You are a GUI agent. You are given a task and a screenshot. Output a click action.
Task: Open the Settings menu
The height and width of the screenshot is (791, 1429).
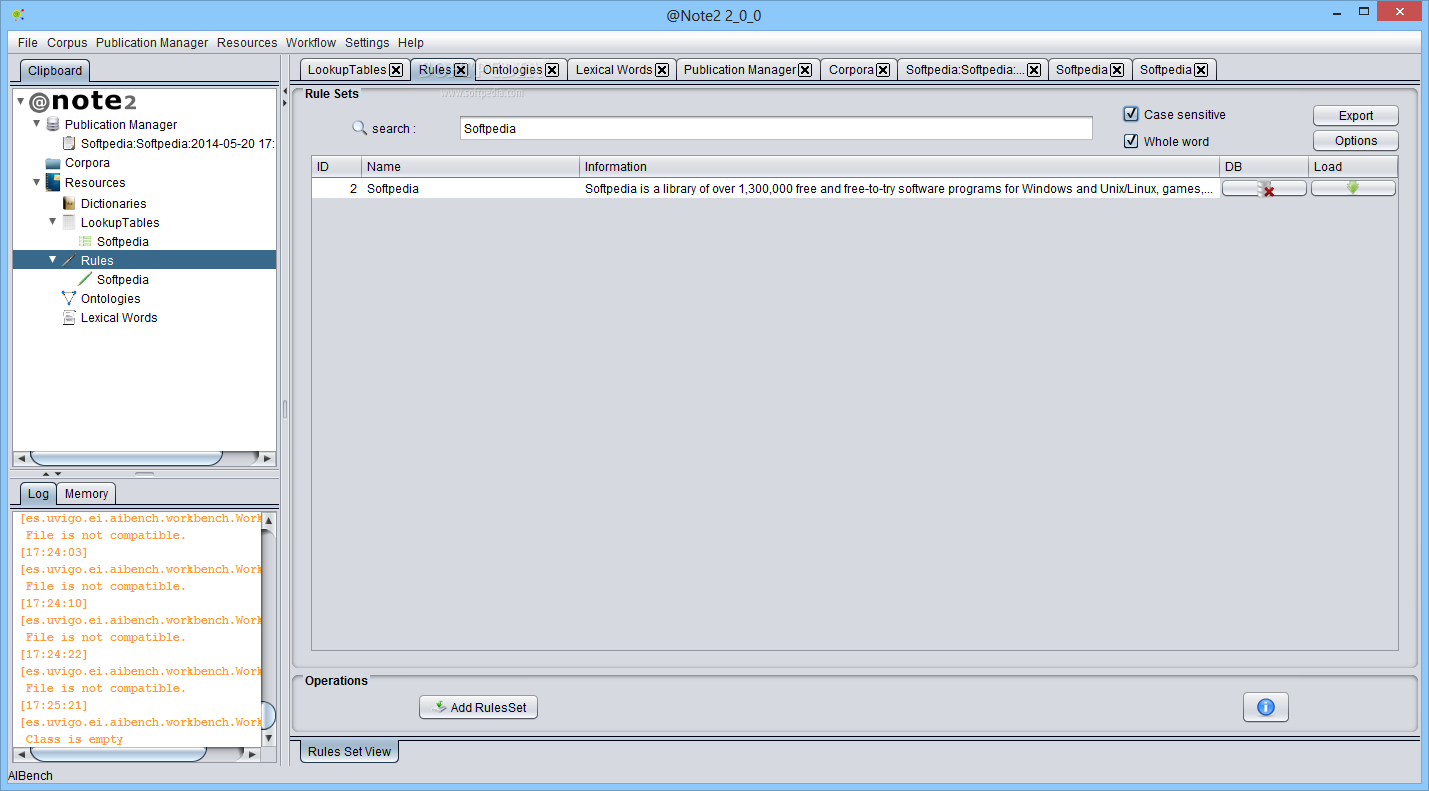[367, 43]
